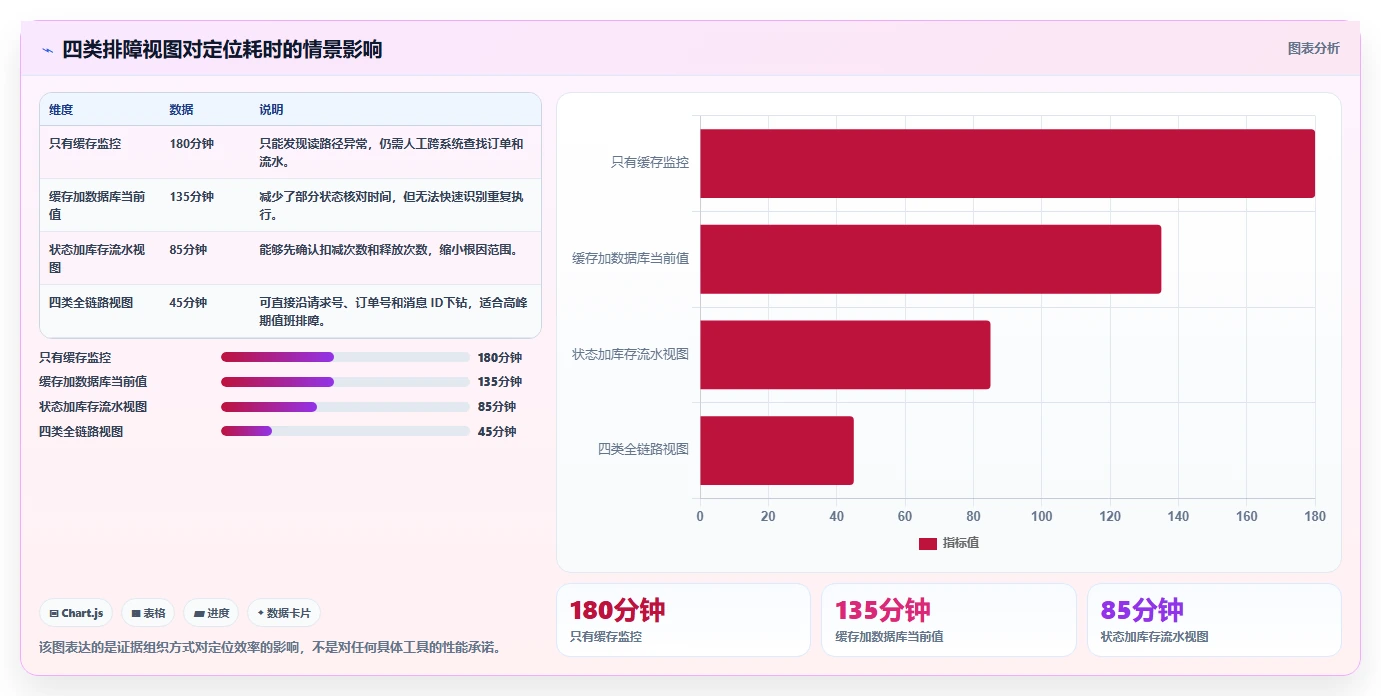Click the 180分钟 data card
Screen dimensions: 1381x696
click(683, 620)
